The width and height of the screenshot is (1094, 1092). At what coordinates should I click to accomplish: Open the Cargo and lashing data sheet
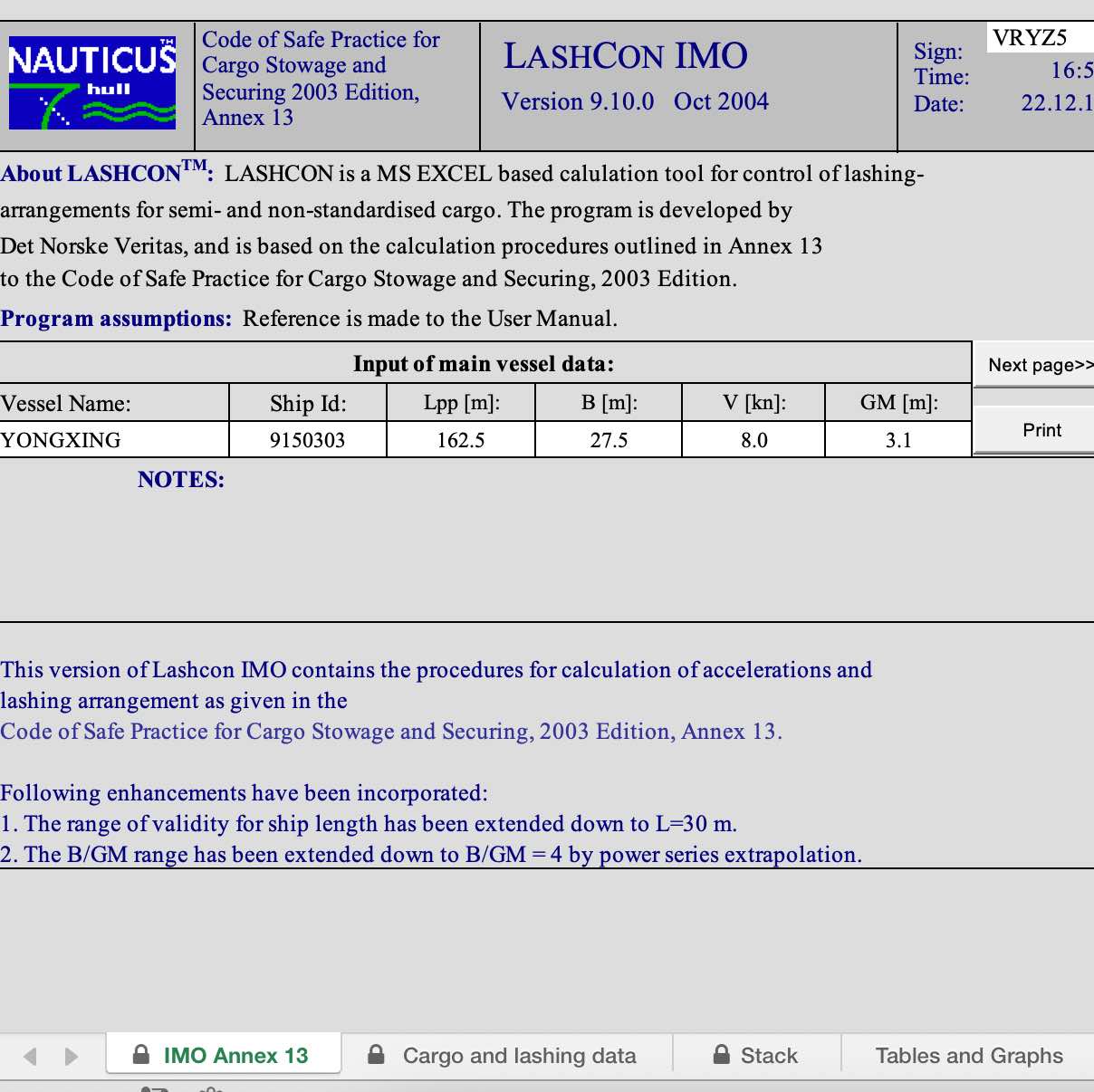(x=519, y=1056)
